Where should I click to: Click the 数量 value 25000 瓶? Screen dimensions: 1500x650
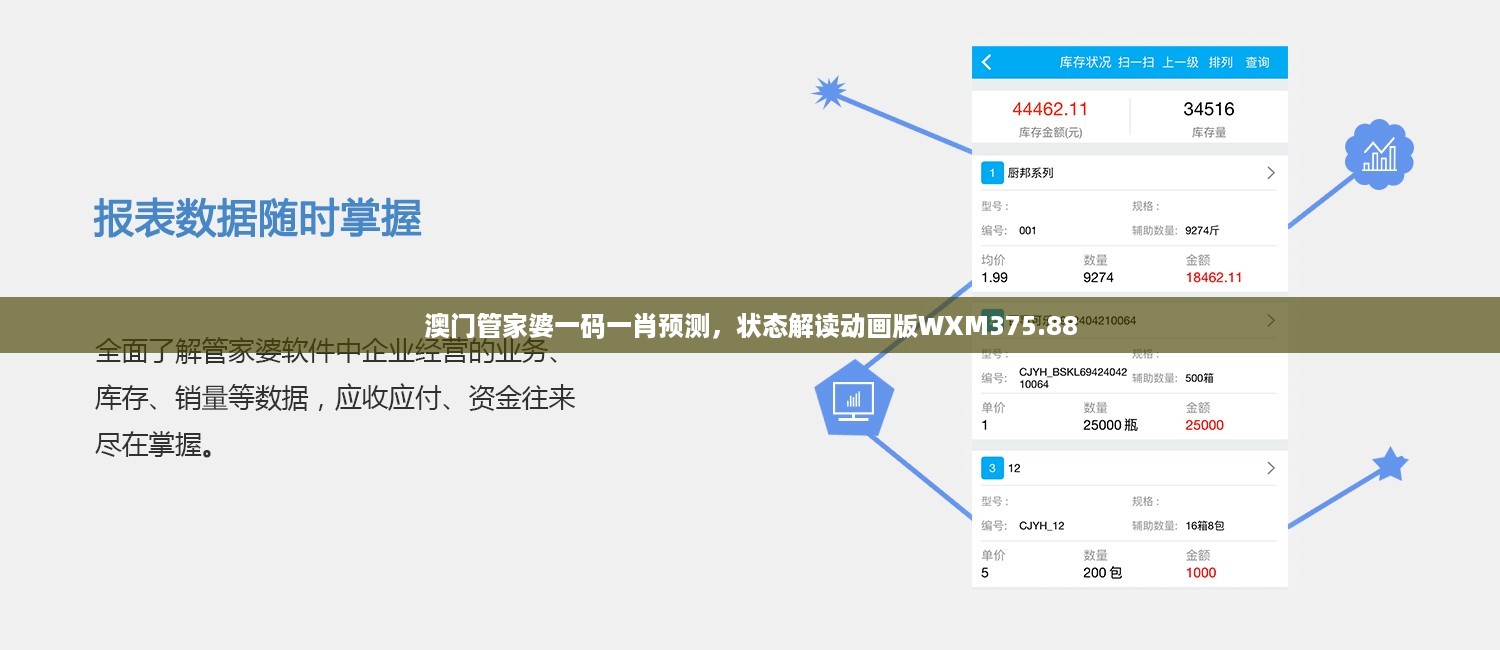pos(1111,425)
